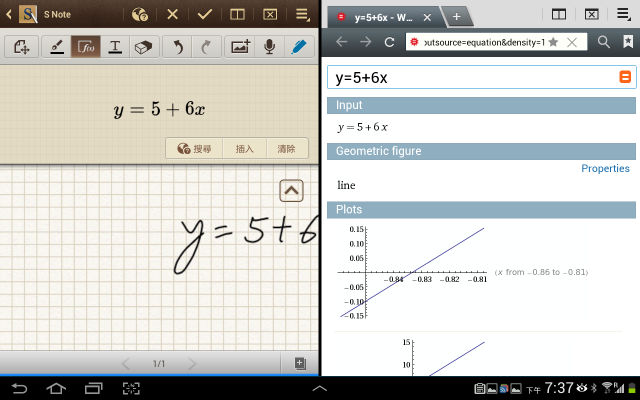Close S Note pane with boxed X icon
This screenshot has width=640, height=400.
pos(270,15)
